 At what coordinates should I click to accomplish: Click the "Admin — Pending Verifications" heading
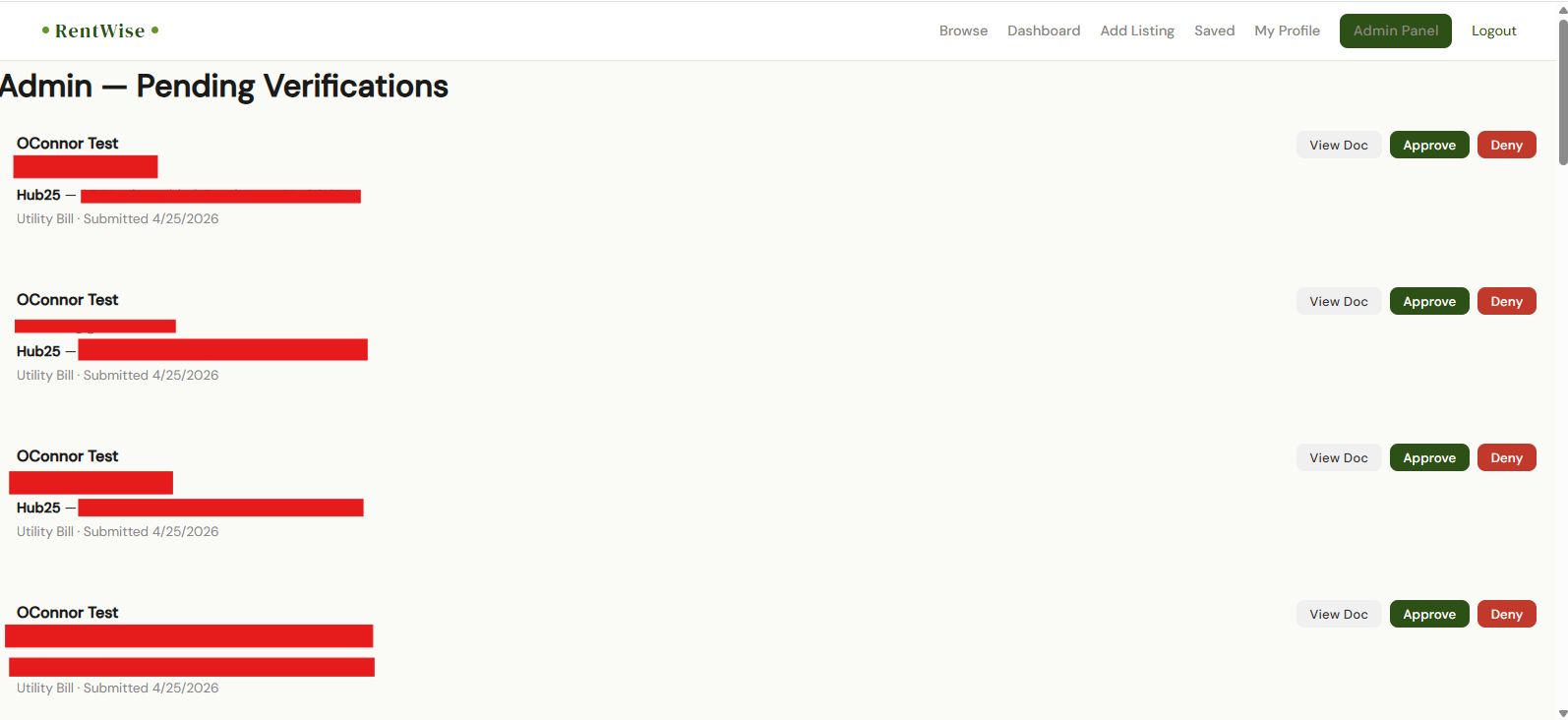tap(224, 87)
